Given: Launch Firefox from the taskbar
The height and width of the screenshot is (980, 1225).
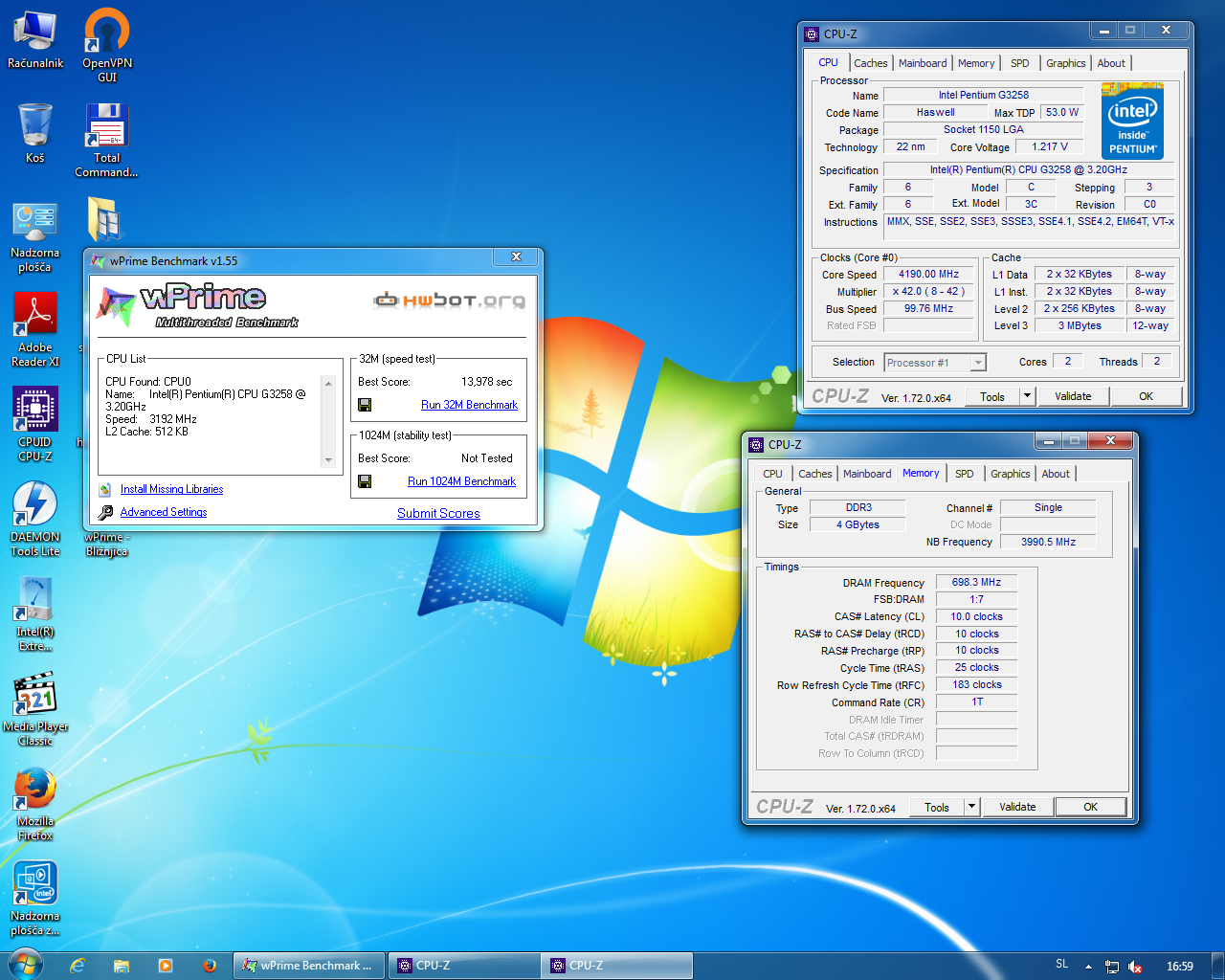Looking at the screenshot, I should (x=210, y=966).
